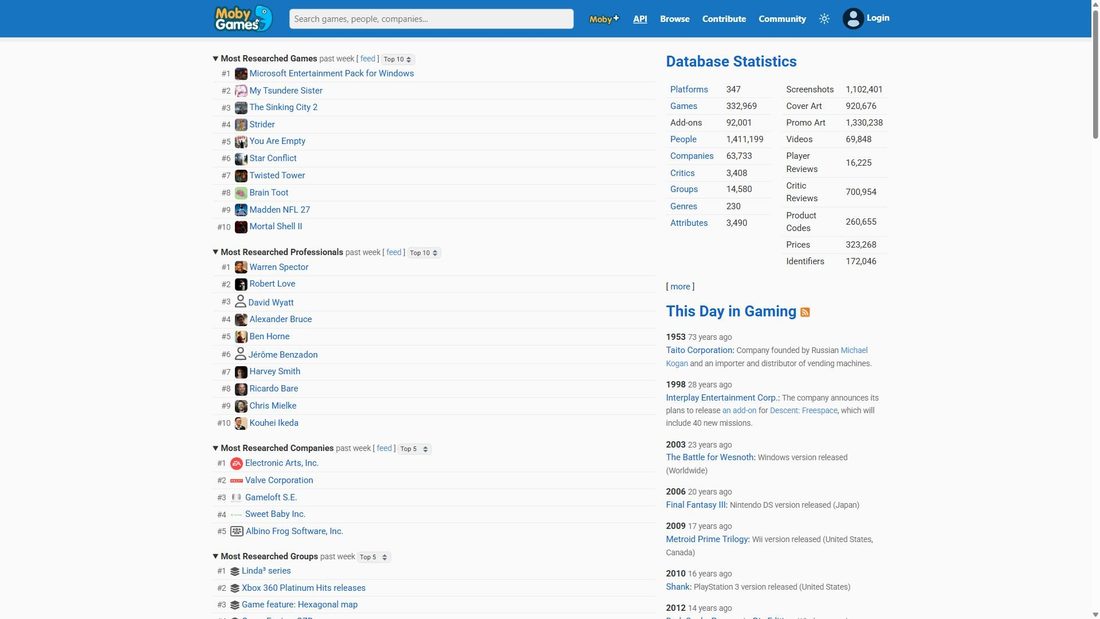
Task: Collapse the Most Researched Professionals section
Action: 215,252
